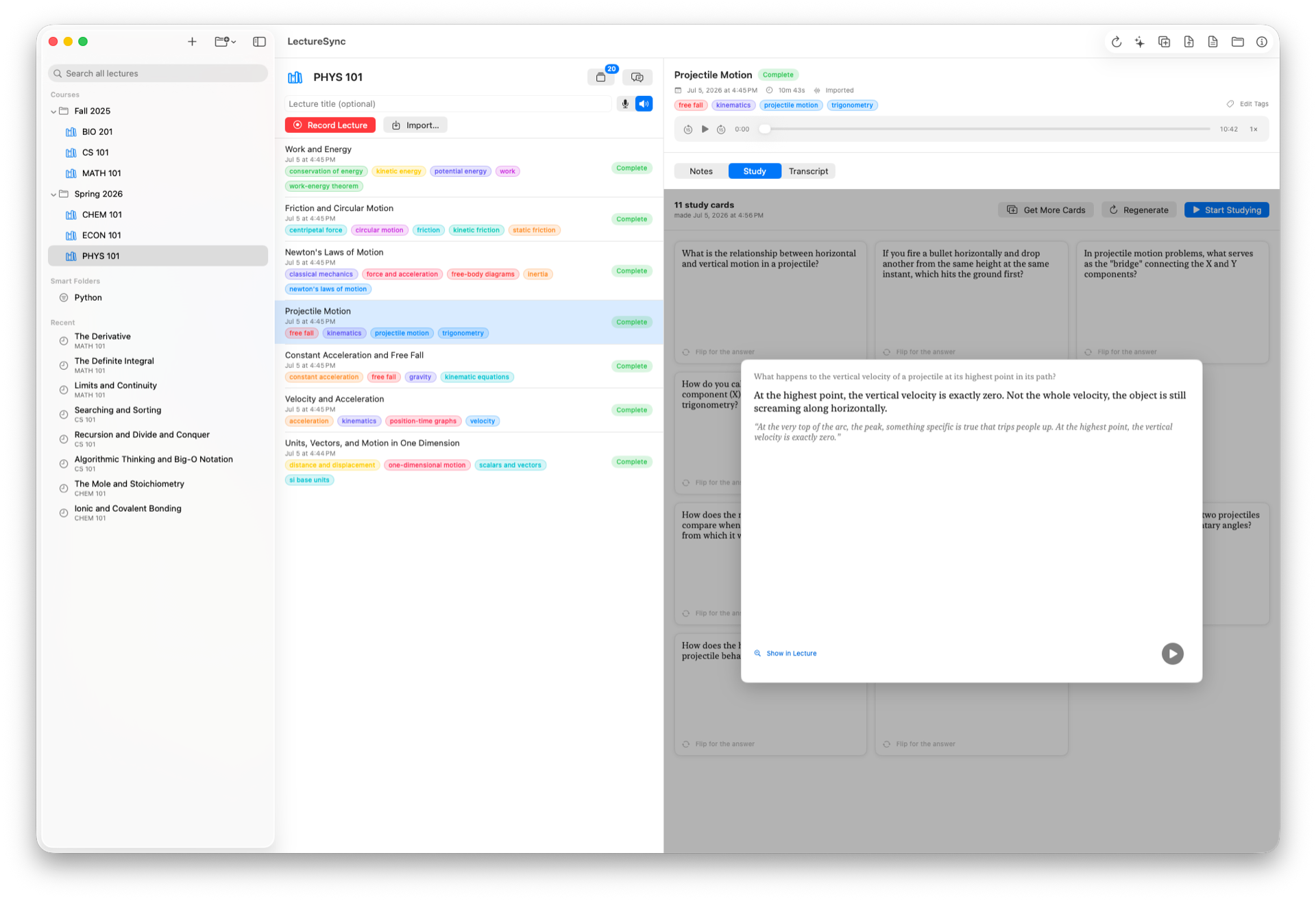Toggle system audio speaker source
The height and width of the screenshot is (901, 1316).
(x=644, y=104)
